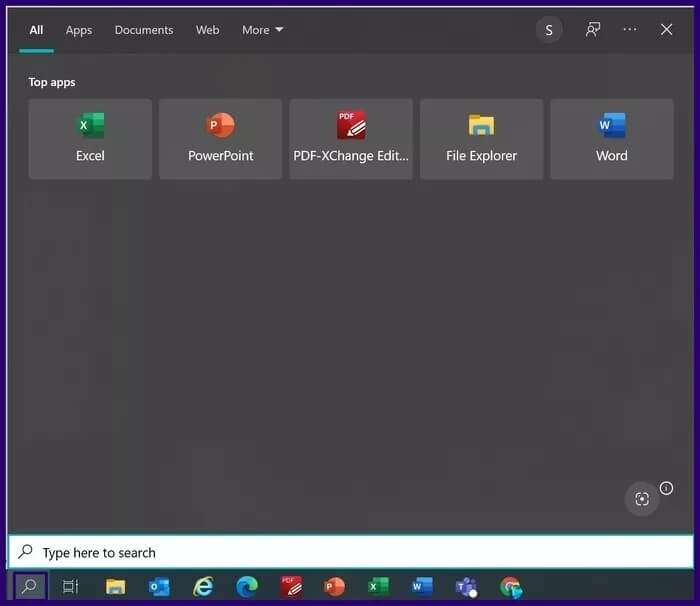Open PowerPoint from the taskbar
This screenshot has width=700, height=606.
(x=334, y=586)
